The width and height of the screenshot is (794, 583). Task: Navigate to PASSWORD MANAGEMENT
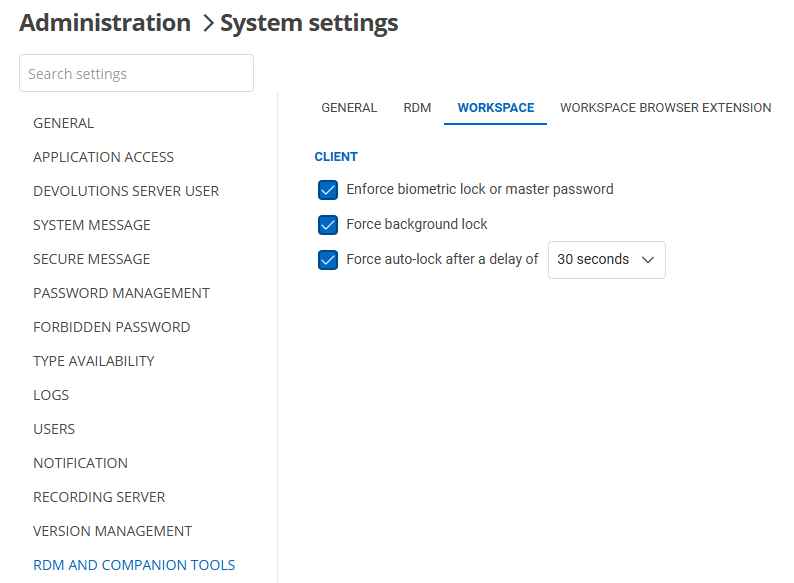pos(121,293)
